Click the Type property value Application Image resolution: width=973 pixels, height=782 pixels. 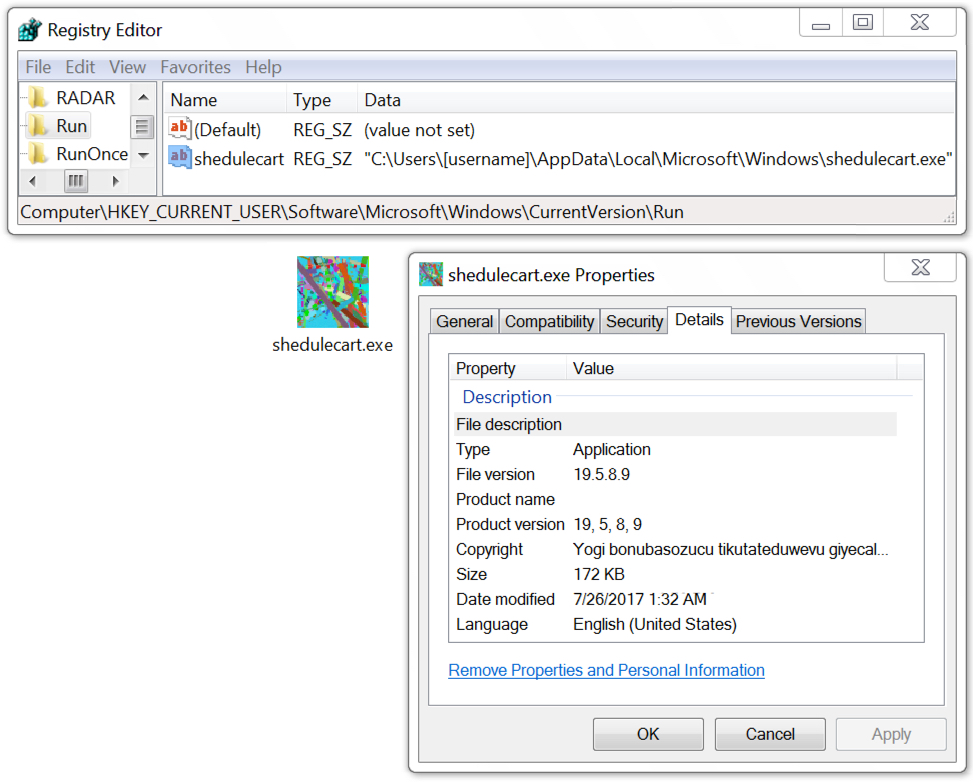click(612, 449)
